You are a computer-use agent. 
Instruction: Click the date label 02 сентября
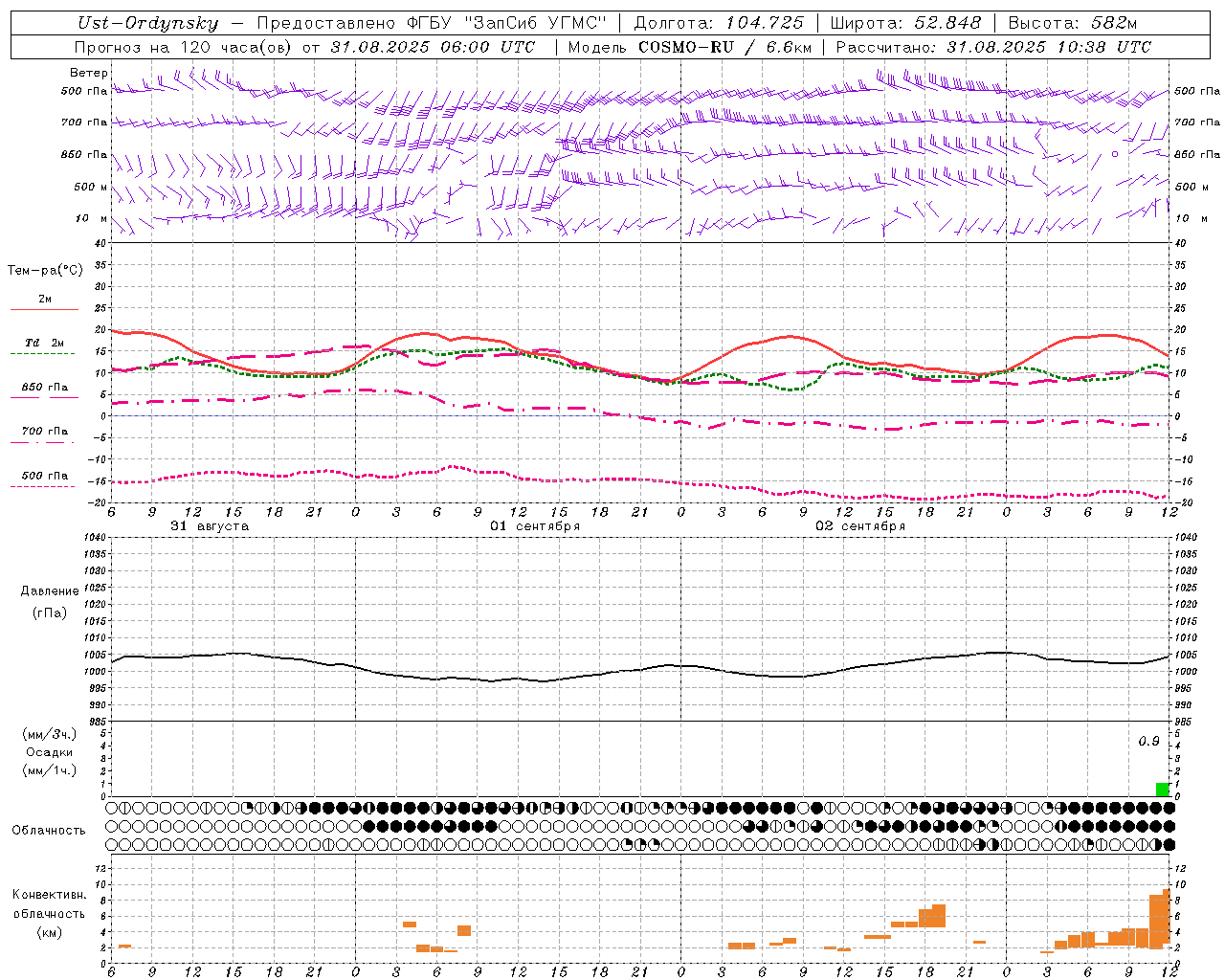pos(860,526)
